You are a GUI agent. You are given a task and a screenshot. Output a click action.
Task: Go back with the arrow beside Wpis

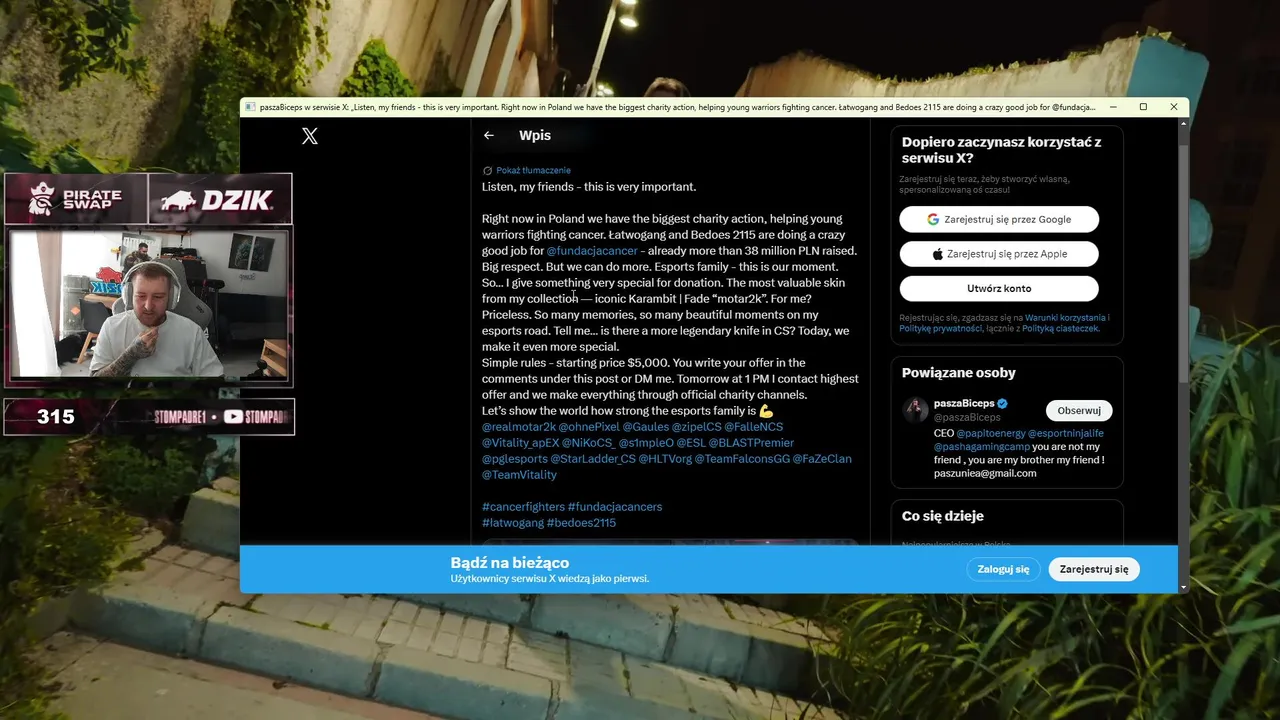(489, 135)
